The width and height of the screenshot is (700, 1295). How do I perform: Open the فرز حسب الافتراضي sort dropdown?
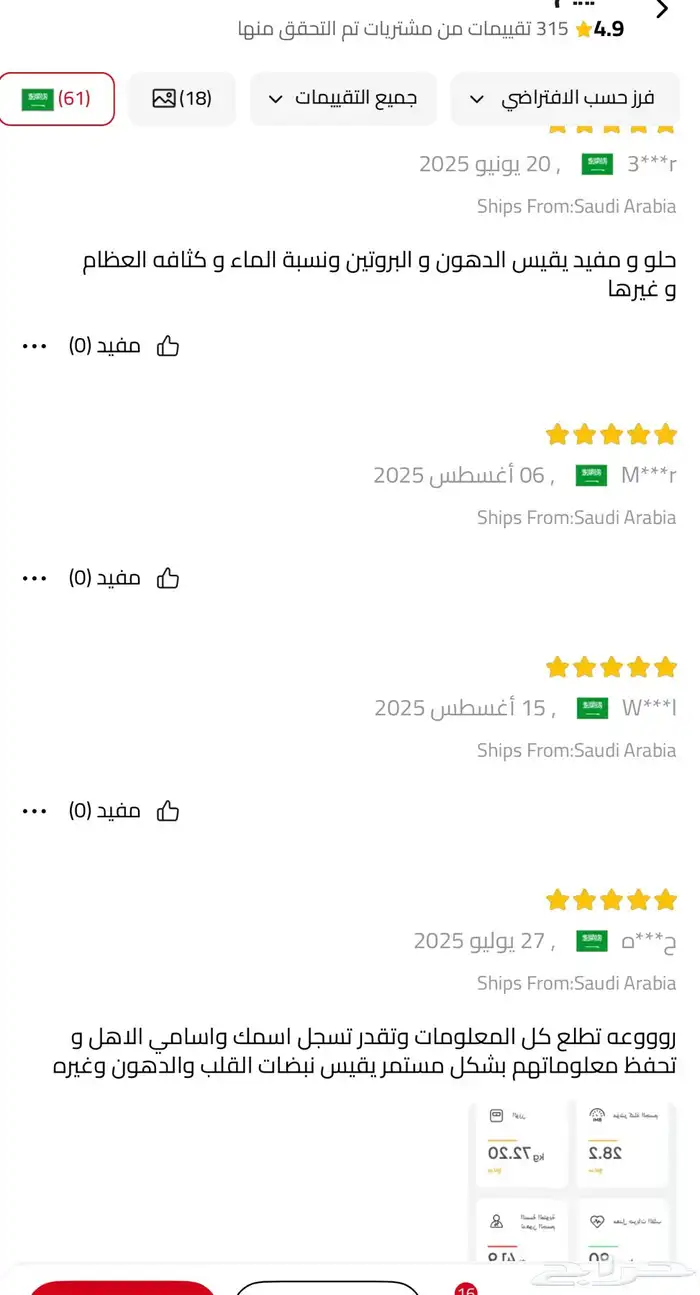(x=565, y=99)
